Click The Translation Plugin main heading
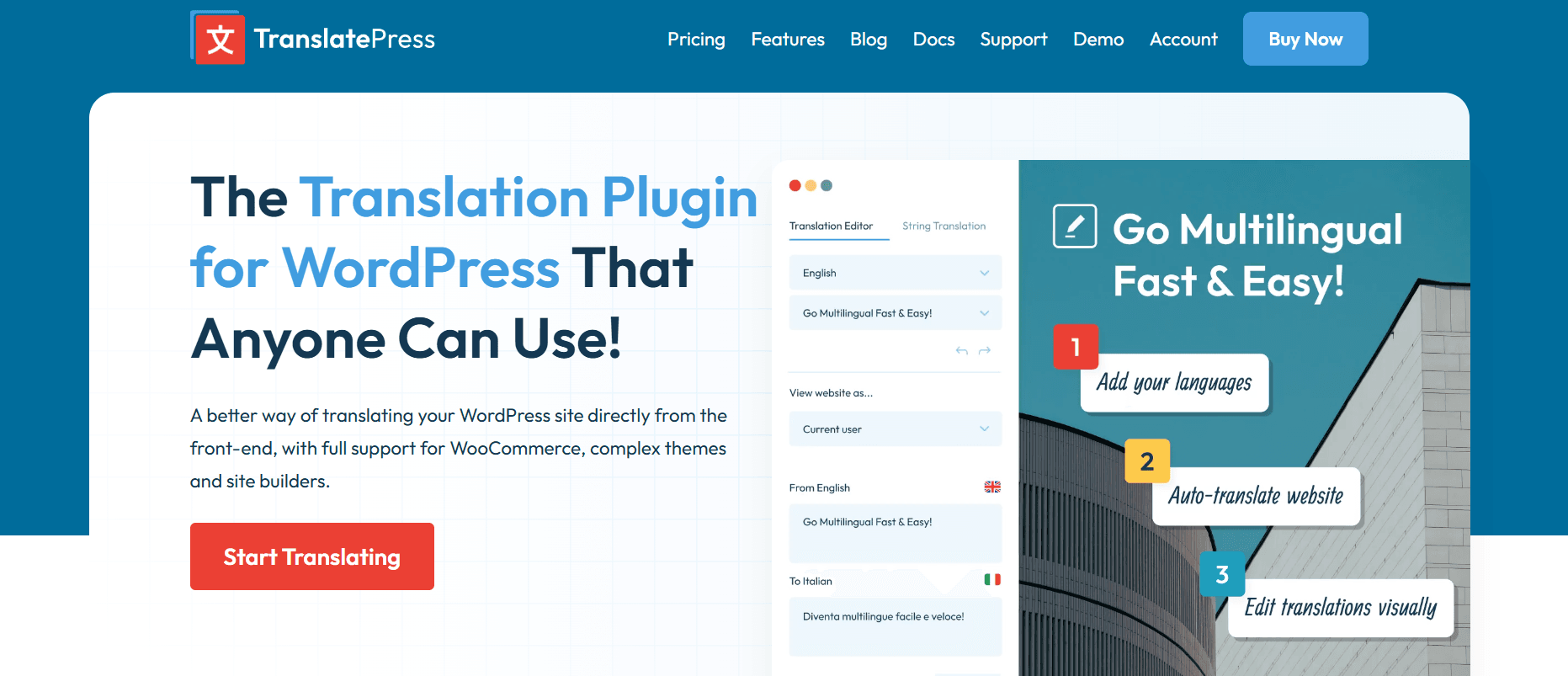 point(474,268)
